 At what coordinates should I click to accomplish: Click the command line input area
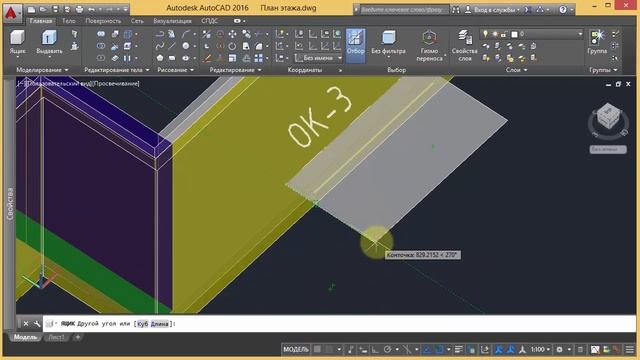pyautogui.click(x=339, y=324)
